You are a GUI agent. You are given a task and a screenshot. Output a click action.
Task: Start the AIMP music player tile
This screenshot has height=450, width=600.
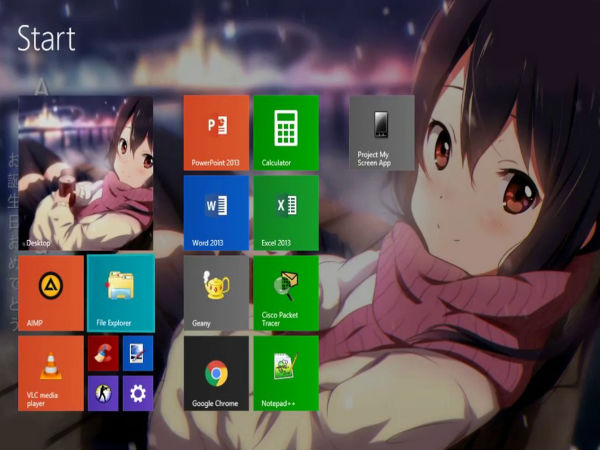51,292
